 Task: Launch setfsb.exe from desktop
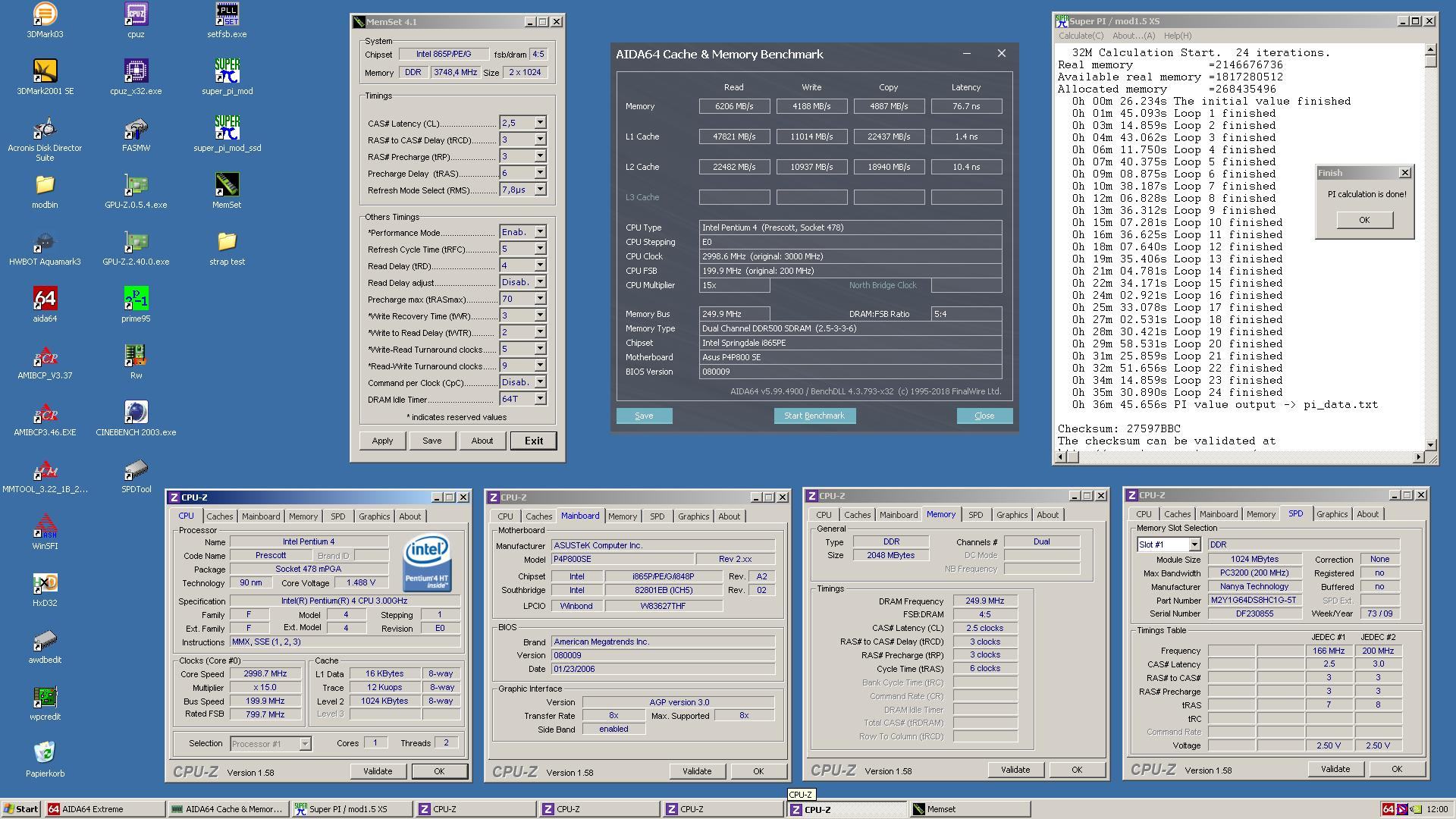(x=227, y=20)
